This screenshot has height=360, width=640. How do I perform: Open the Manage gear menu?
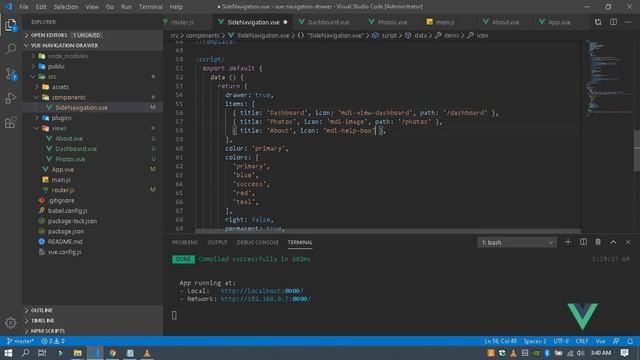pyautogui.click(x=11, y=323)
